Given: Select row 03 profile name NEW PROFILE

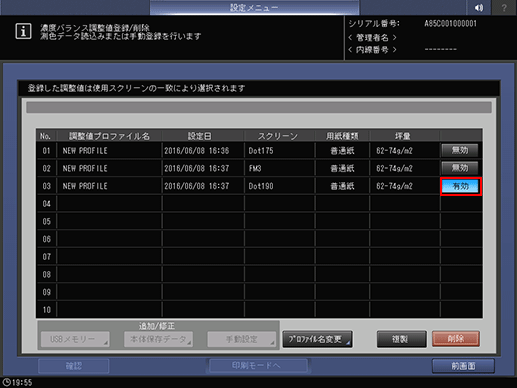Looking at the screenshot, I should [85, 186].
